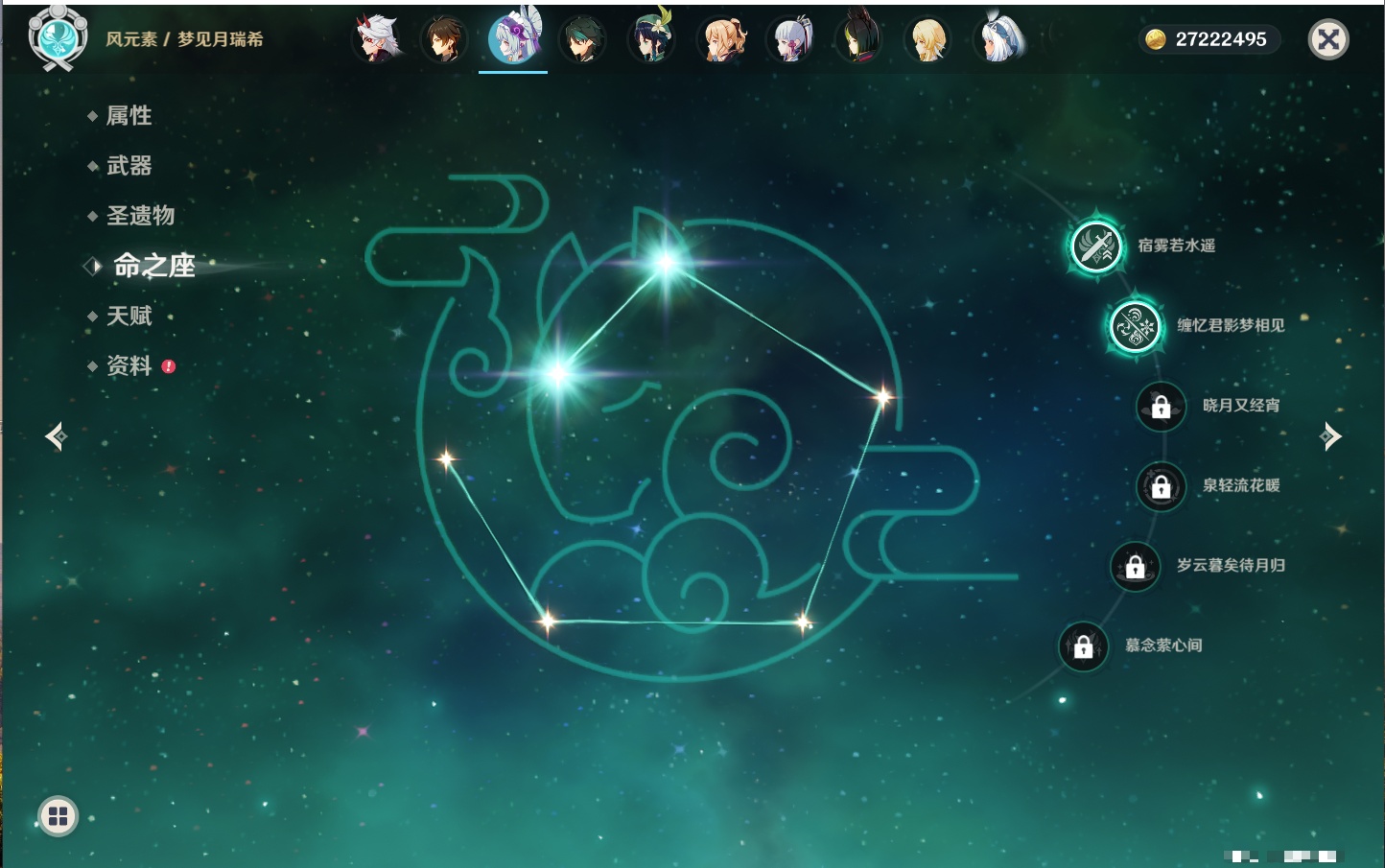
Task: Click the 宿雾若水遥 constellation name
Action: tap(1176, 246)
